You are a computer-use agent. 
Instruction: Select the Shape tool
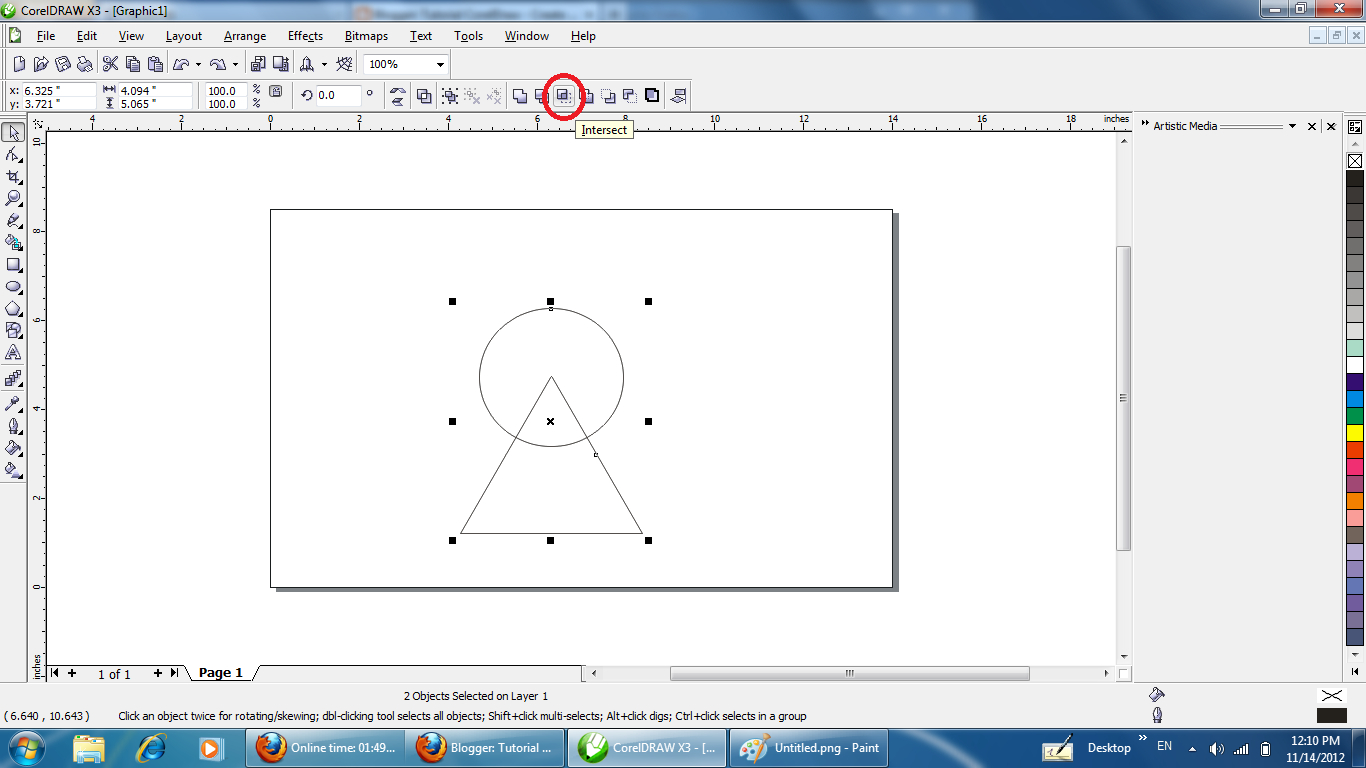[13, 155]
